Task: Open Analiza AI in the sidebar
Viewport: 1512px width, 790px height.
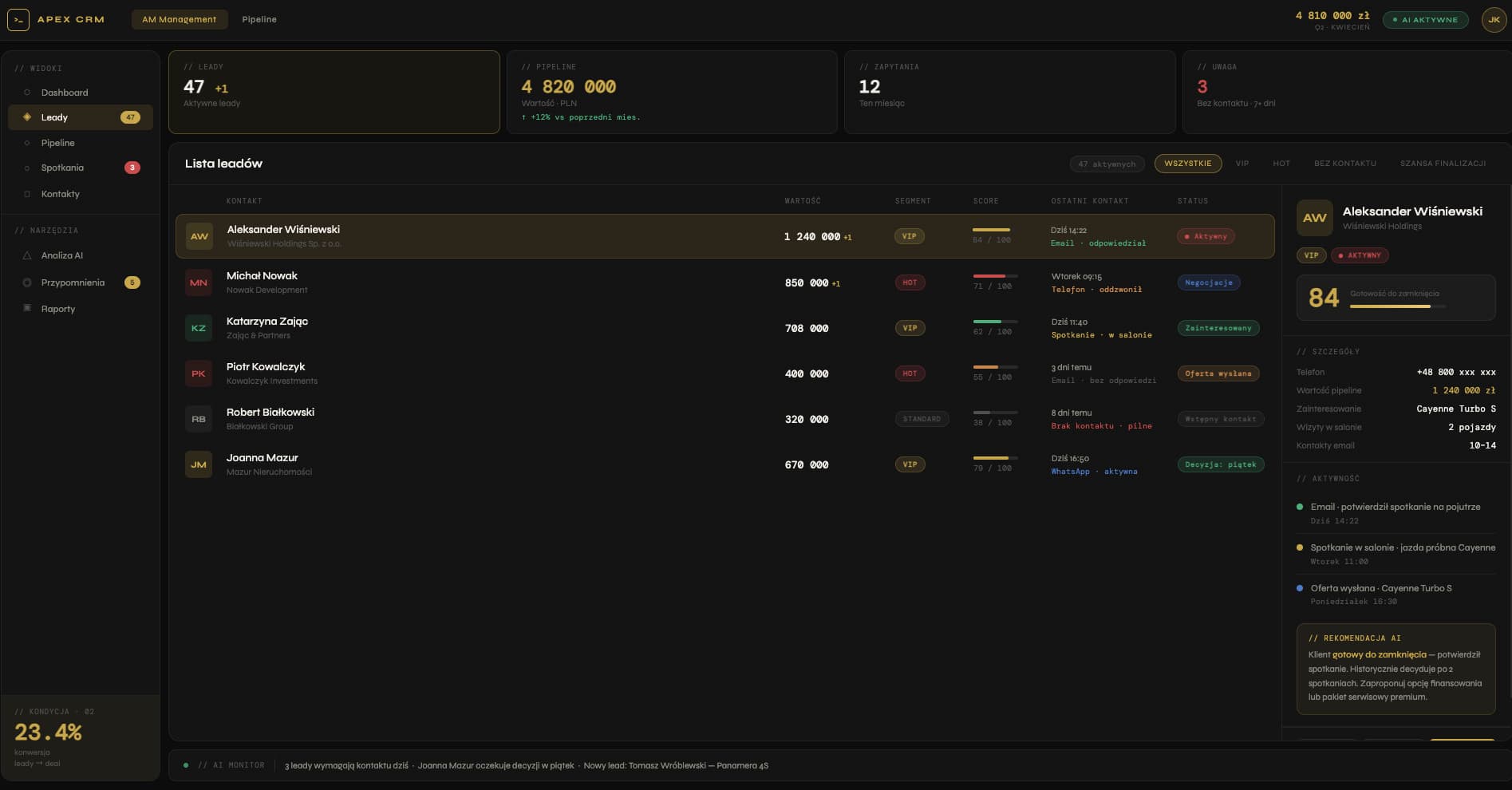Action: pyautogui.click(x=81, y=255)
